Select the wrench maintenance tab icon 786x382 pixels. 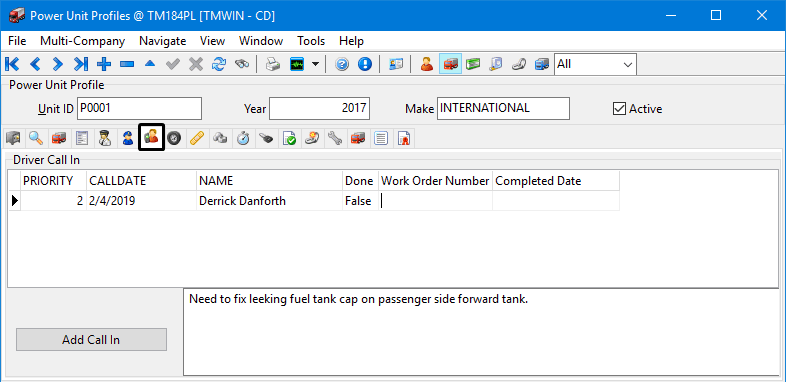click(x=334, y=138)
